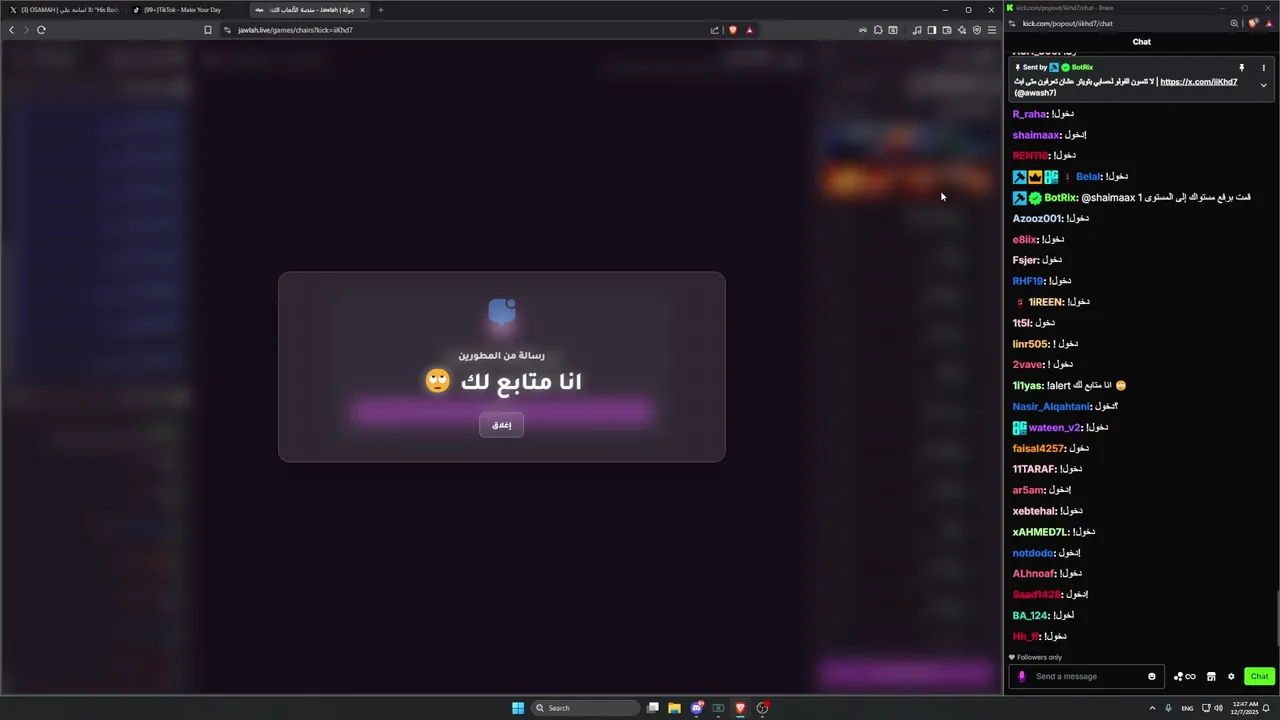This screenshot has height=720, width=1280.
Task: Open chat settings gear icon
Action: point(1231,676)
